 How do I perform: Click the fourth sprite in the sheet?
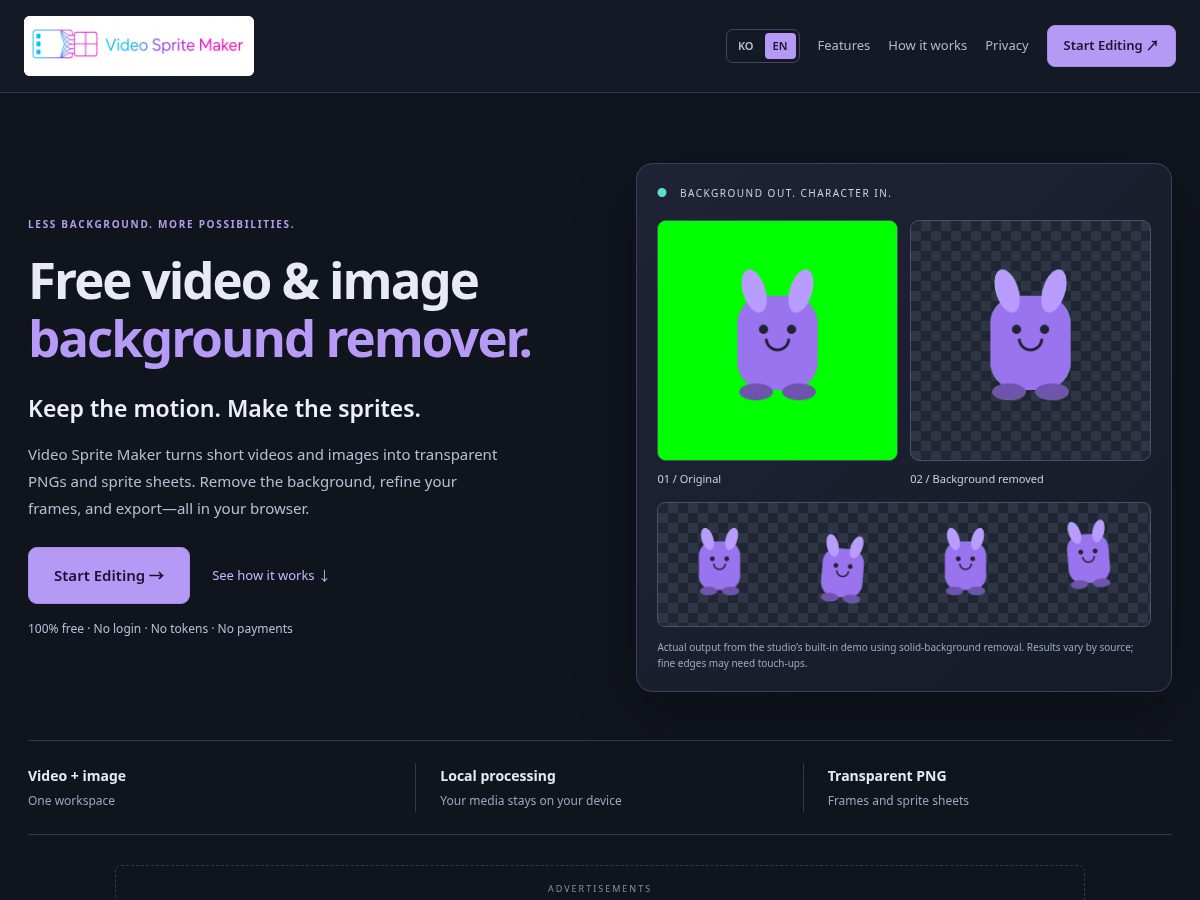pyautogui.click(x=1088, y=554)
